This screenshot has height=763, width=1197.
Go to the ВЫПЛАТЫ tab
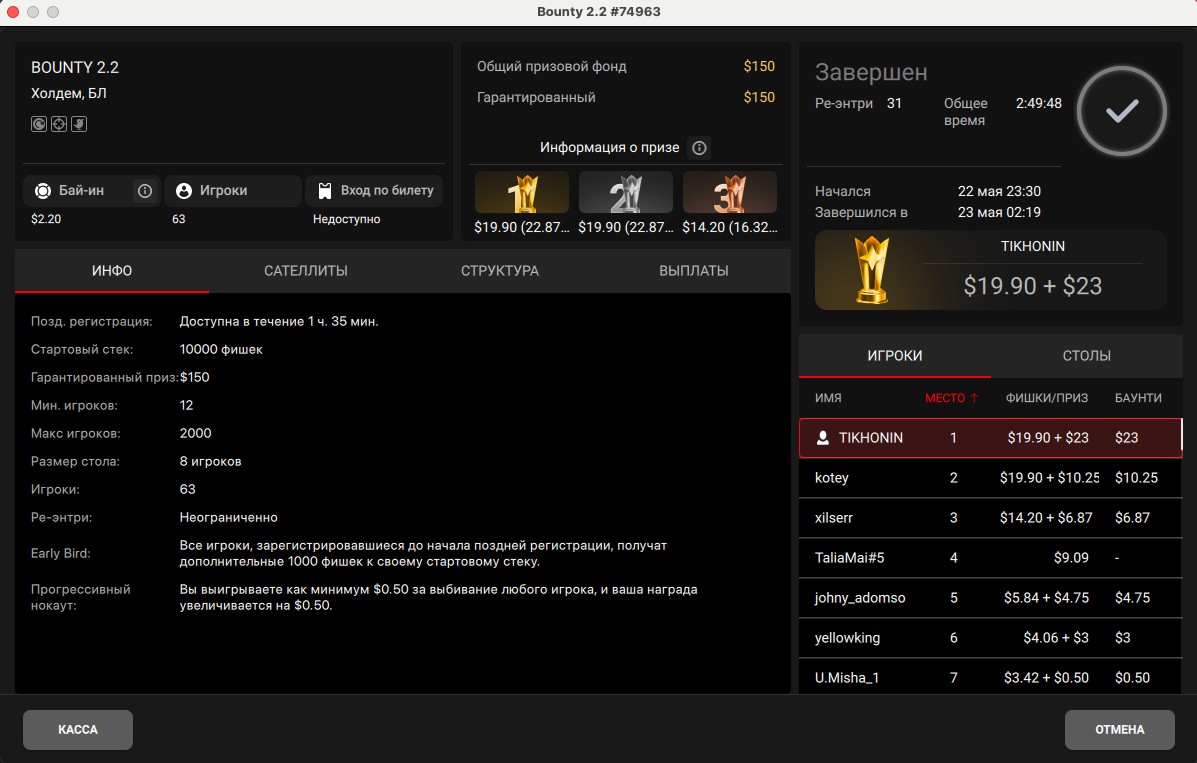694,271
